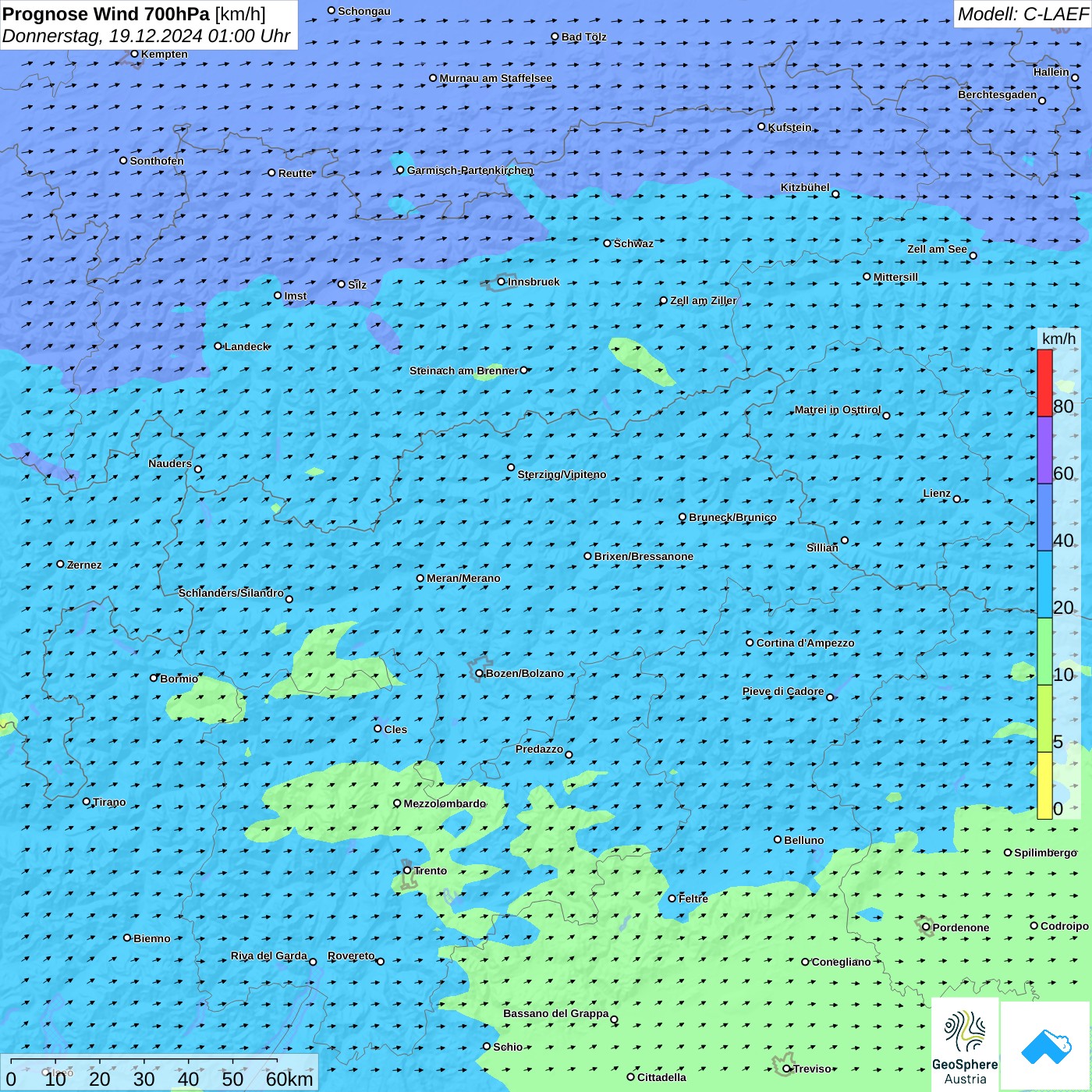Screen dimensions: 1092x1092
Task: Pick the Kempten map marker circle
Action: (135, 54)
